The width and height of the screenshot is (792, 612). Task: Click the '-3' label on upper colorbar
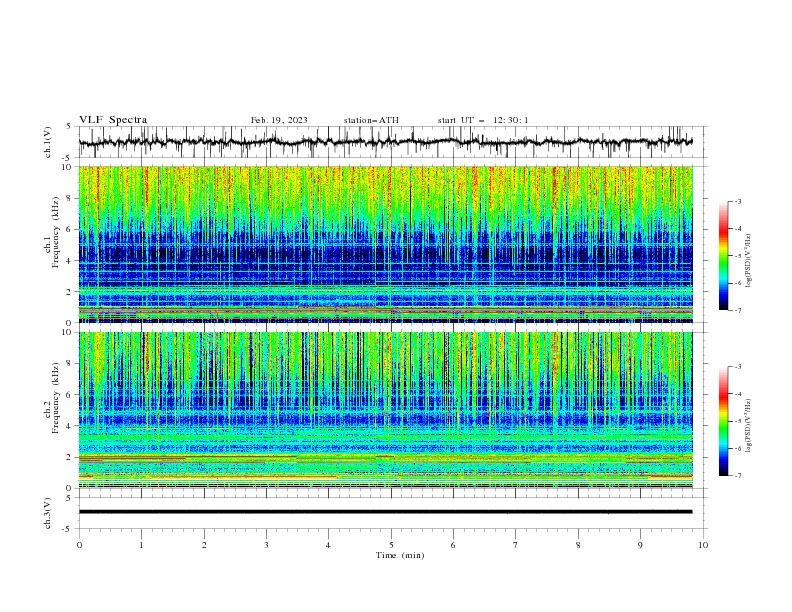pyautogui.click(x=738, y=201)
